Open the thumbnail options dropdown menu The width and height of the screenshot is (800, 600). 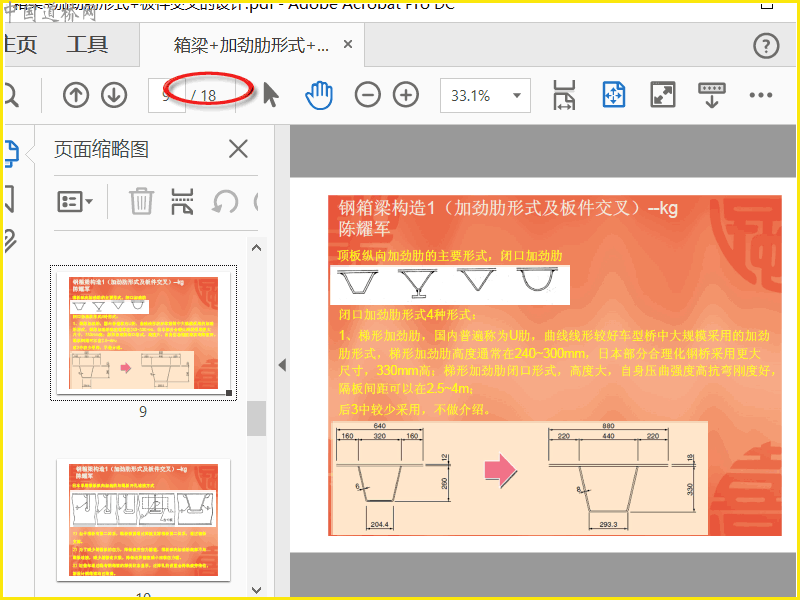point(74,202)
